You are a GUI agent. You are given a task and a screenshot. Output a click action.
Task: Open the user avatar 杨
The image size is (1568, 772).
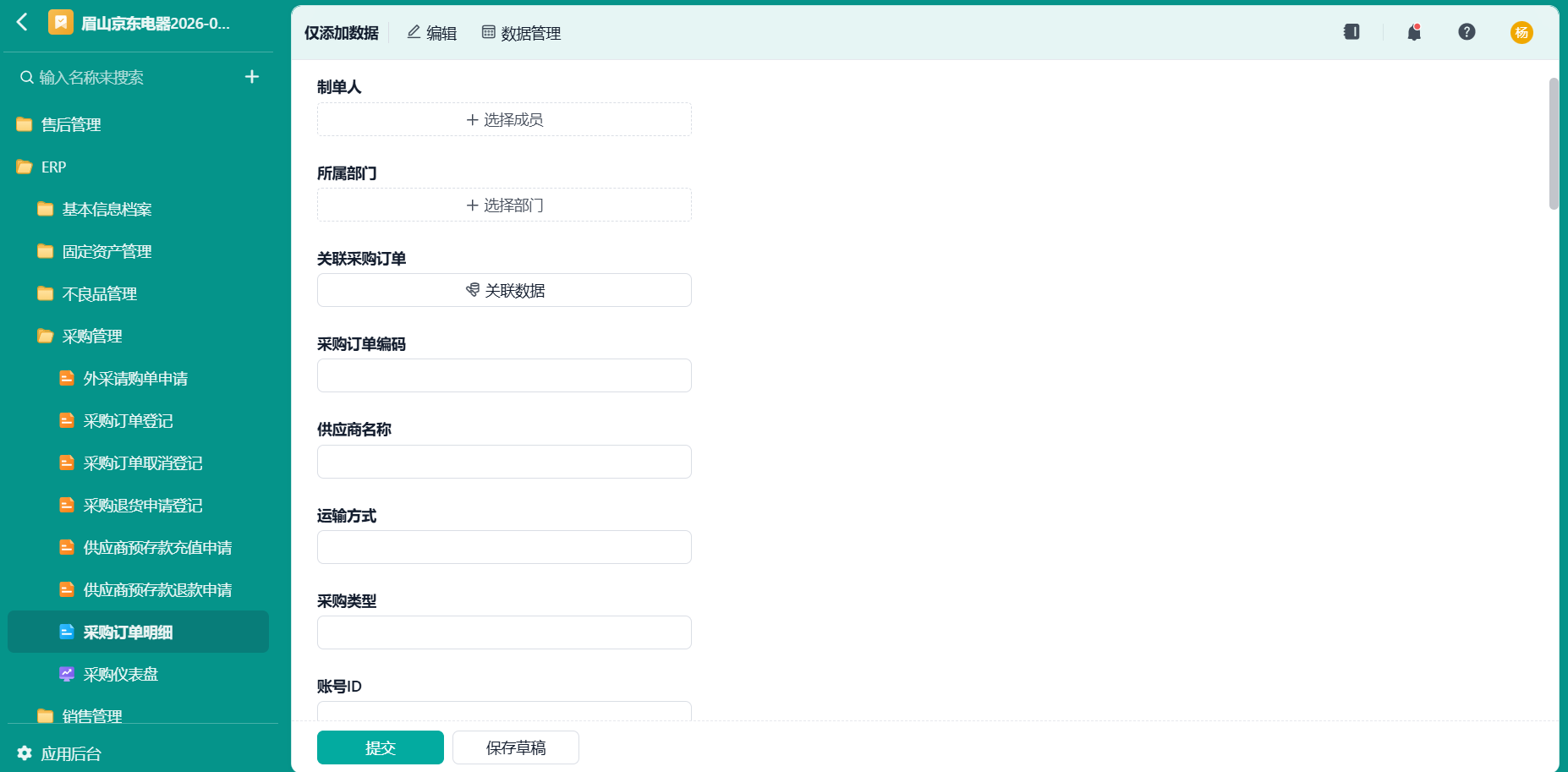point(1521,32)
